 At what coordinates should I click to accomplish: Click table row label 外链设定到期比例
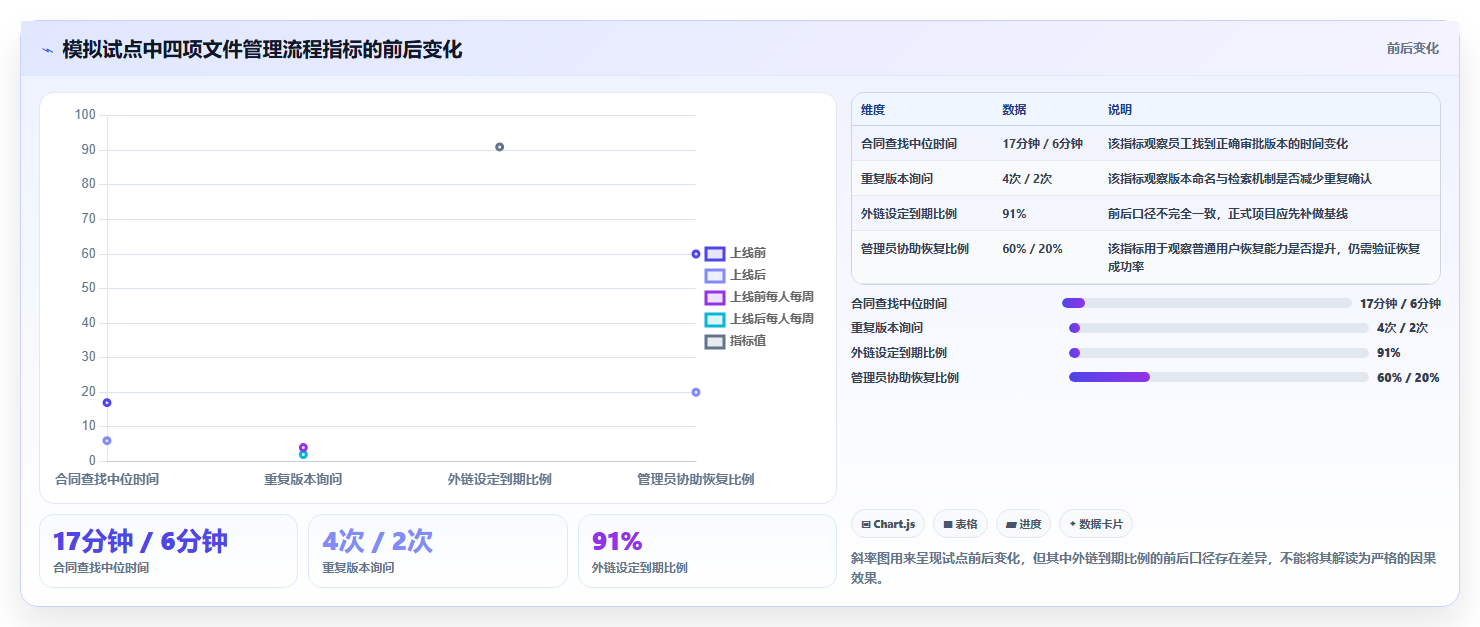tap(909, 214)
